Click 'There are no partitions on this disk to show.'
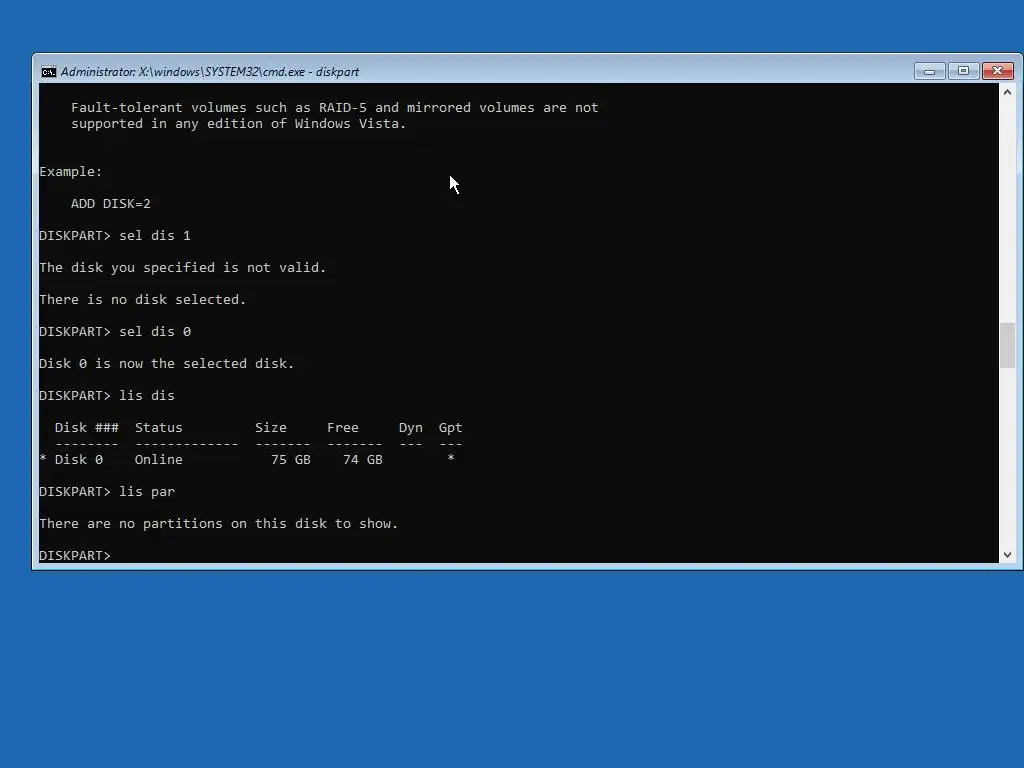 click(x=219, y=524)
